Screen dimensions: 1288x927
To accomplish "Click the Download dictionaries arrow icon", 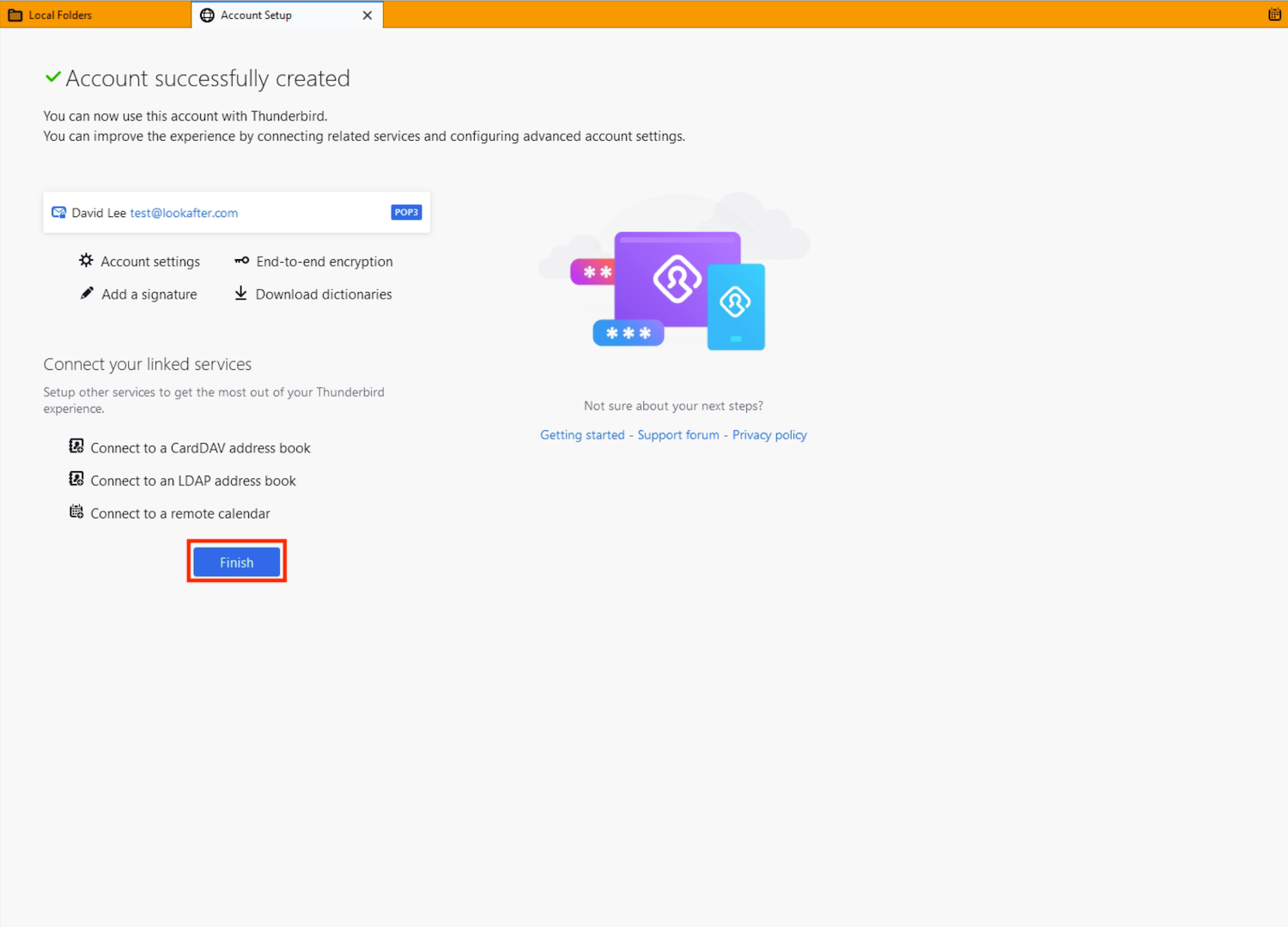I will pyautogui.click(x=241, y=294).
